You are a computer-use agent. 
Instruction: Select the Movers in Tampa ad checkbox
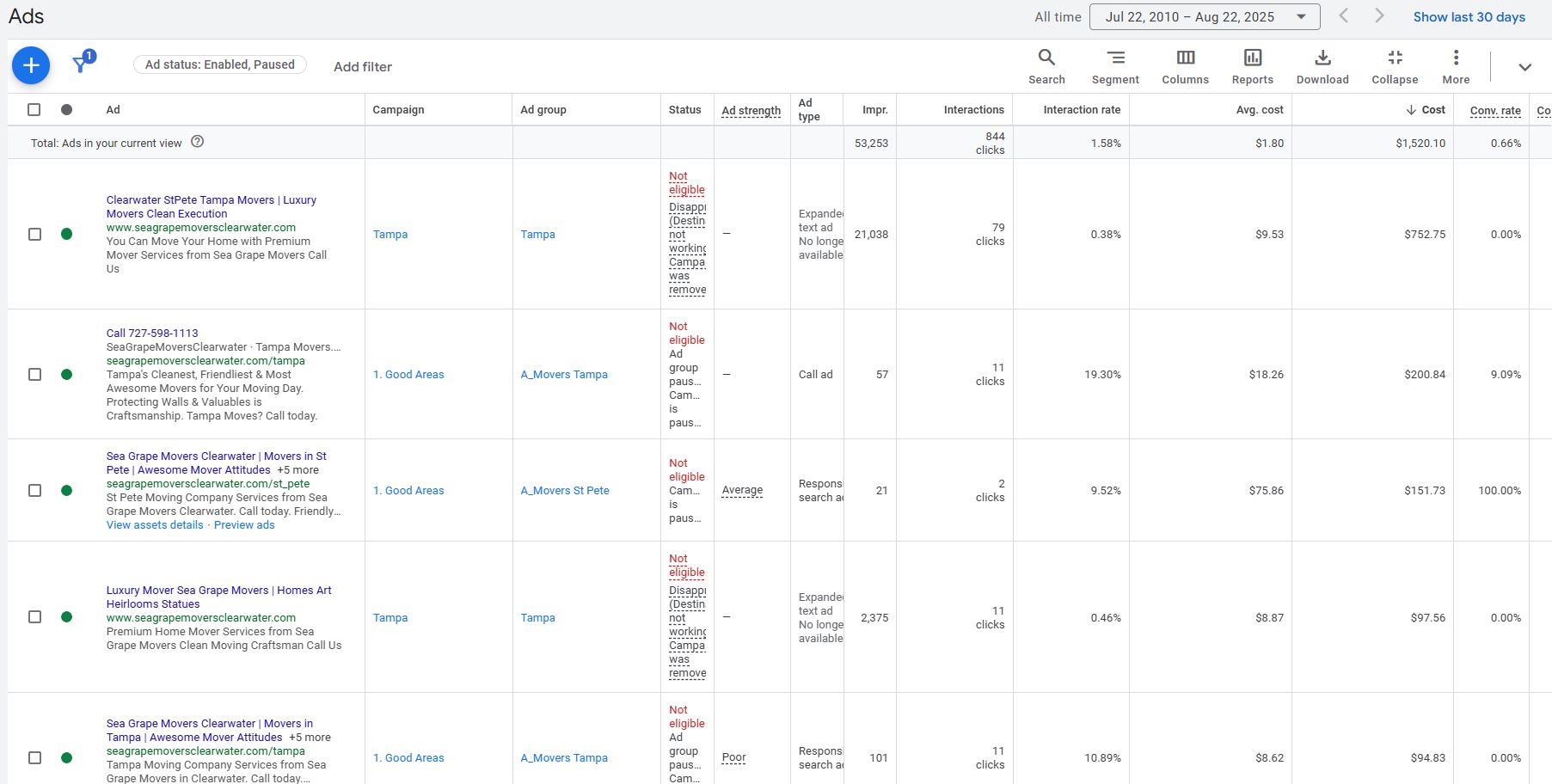coord(34,757)
